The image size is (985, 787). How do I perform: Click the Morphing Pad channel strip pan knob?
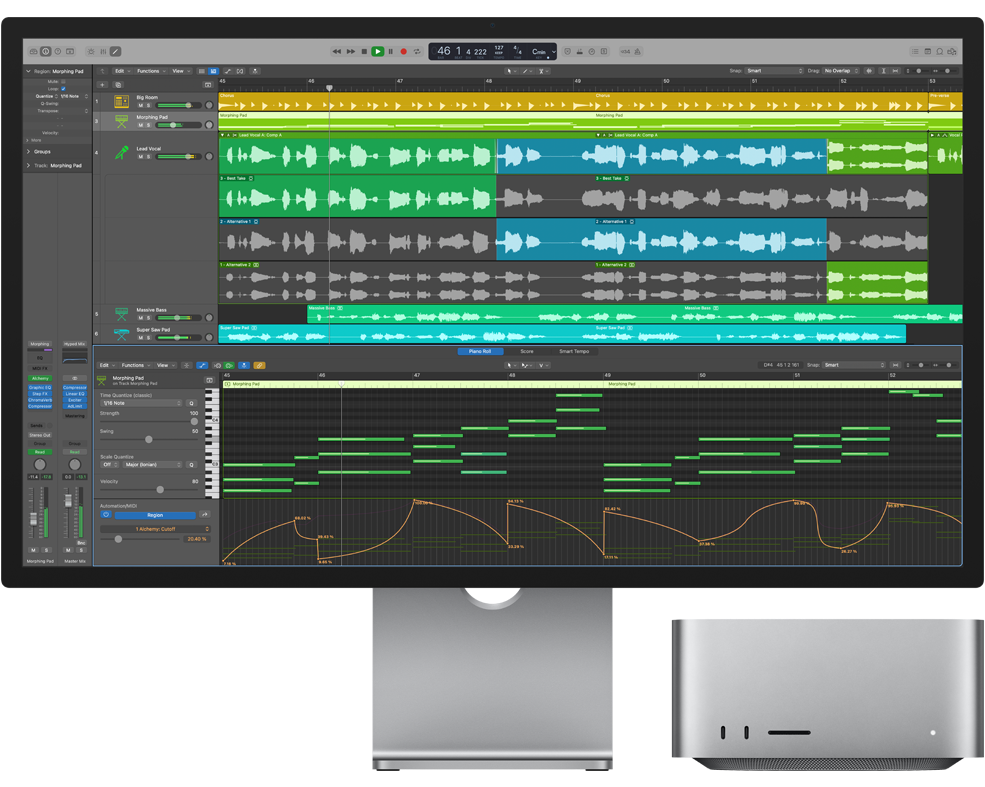coord(40,465)
